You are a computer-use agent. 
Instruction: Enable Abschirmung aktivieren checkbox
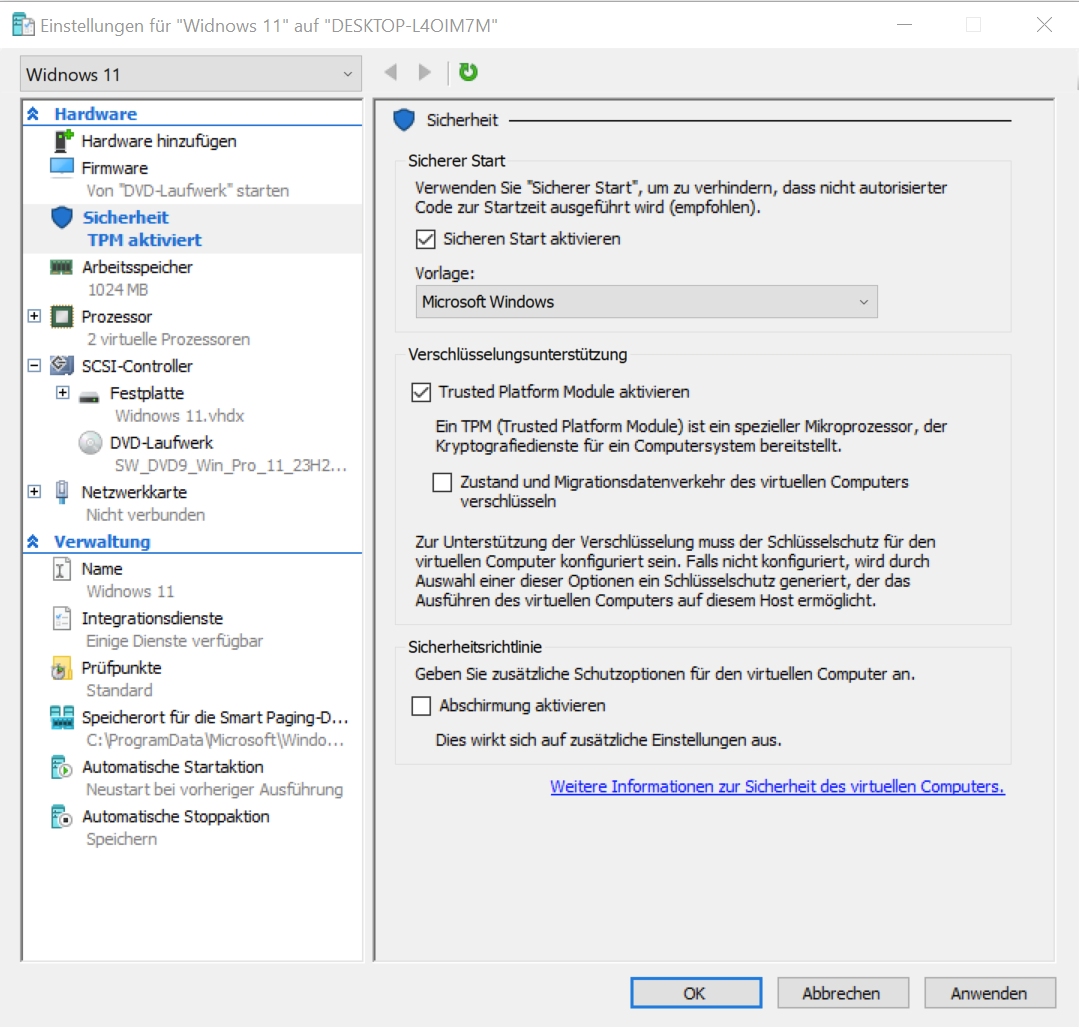(421, 706)
